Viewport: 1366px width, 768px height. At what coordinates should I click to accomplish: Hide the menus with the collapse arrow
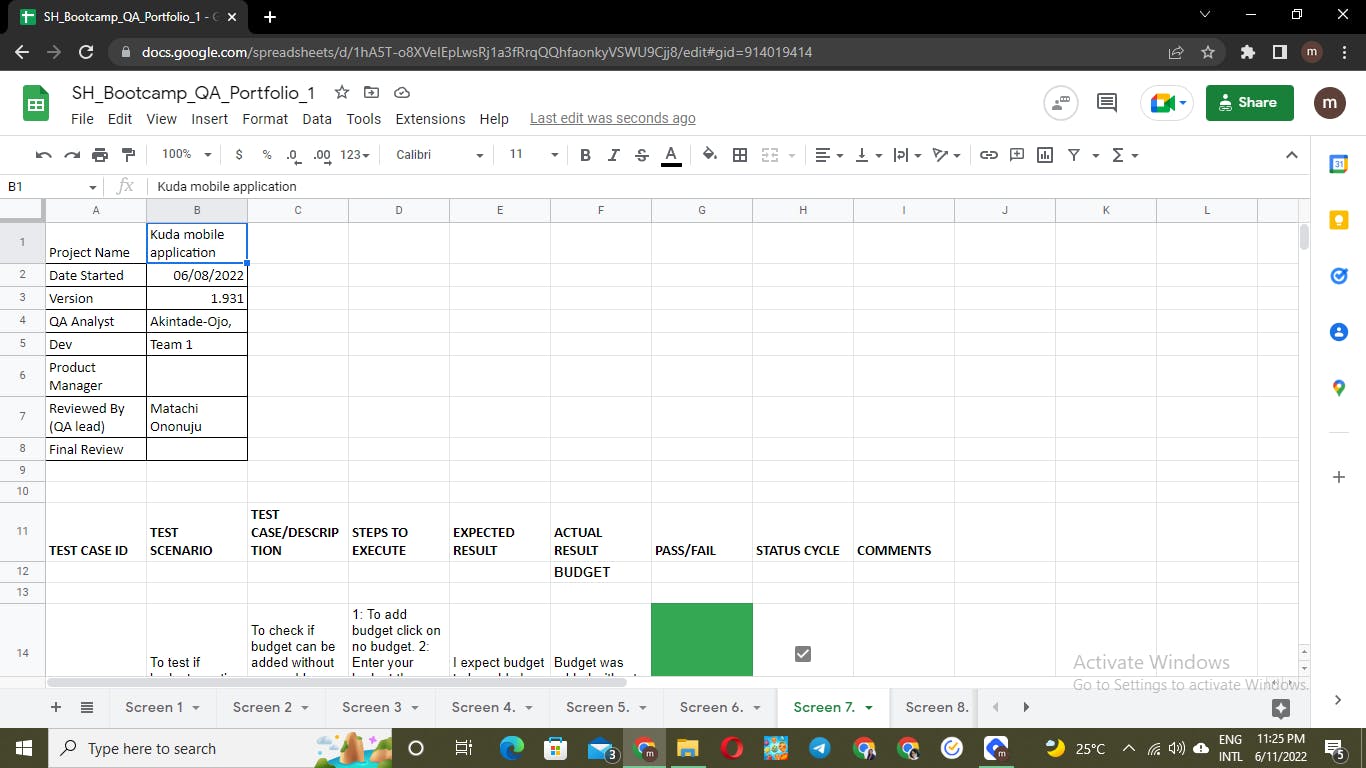pyautogui.click(x=1291, y=155)
